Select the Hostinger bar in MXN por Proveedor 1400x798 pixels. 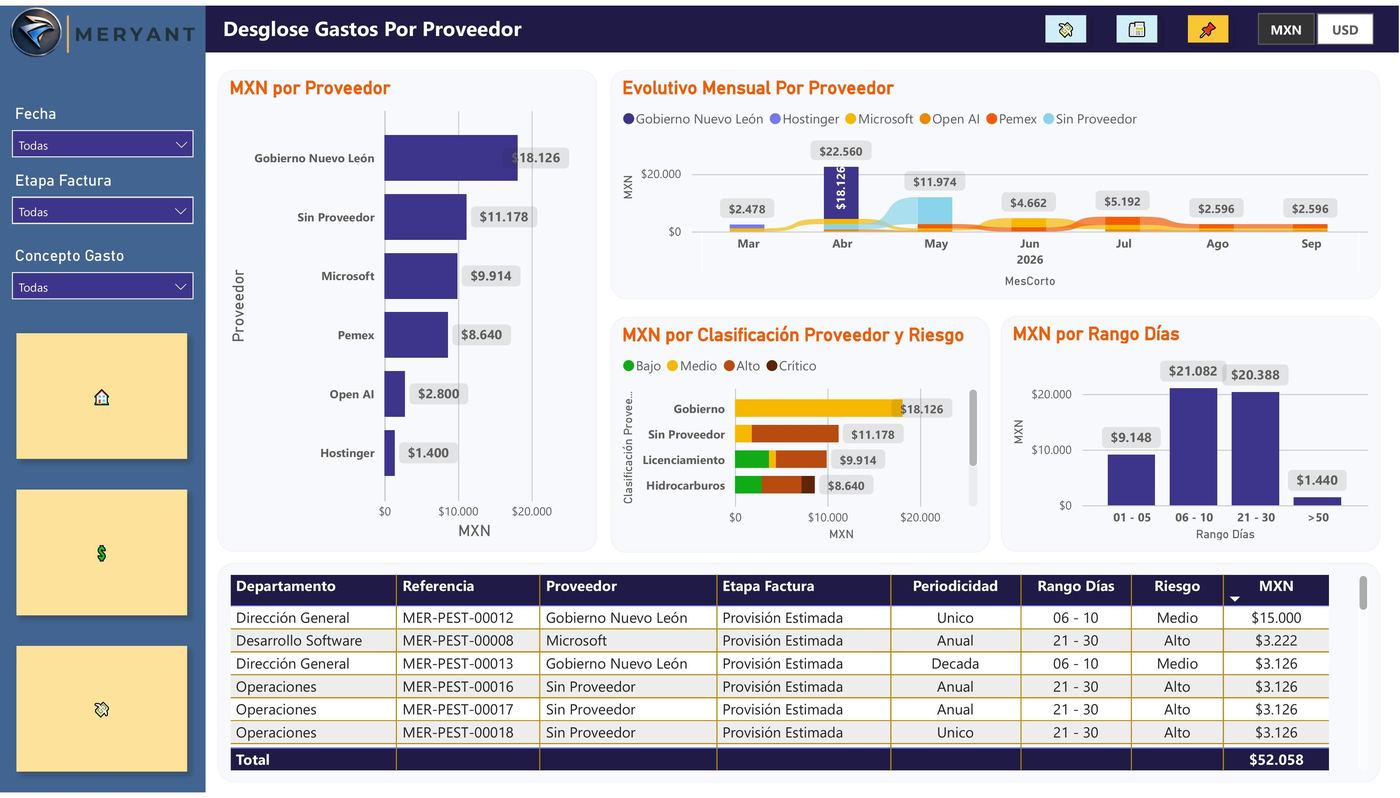point(390,453)
